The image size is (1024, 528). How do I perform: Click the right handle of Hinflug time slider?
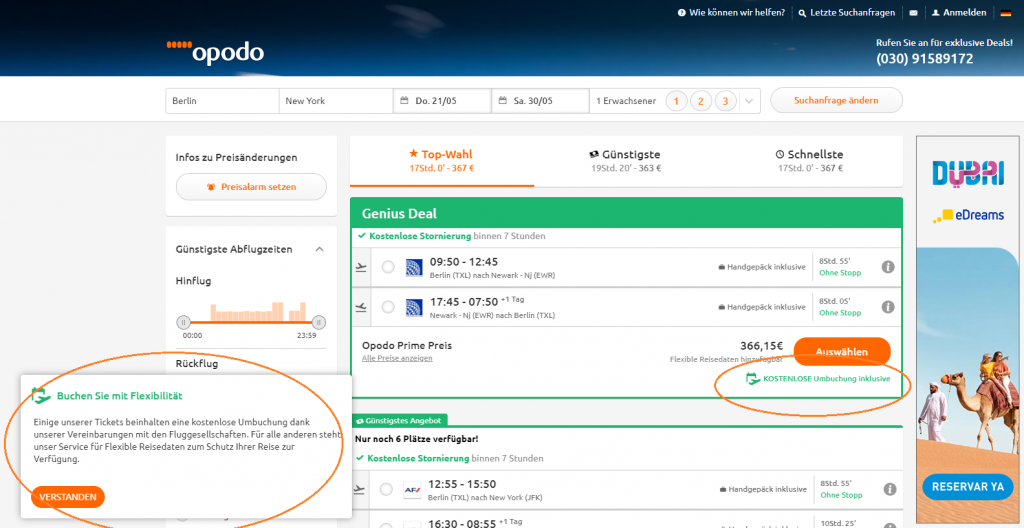tap(318, 322)
